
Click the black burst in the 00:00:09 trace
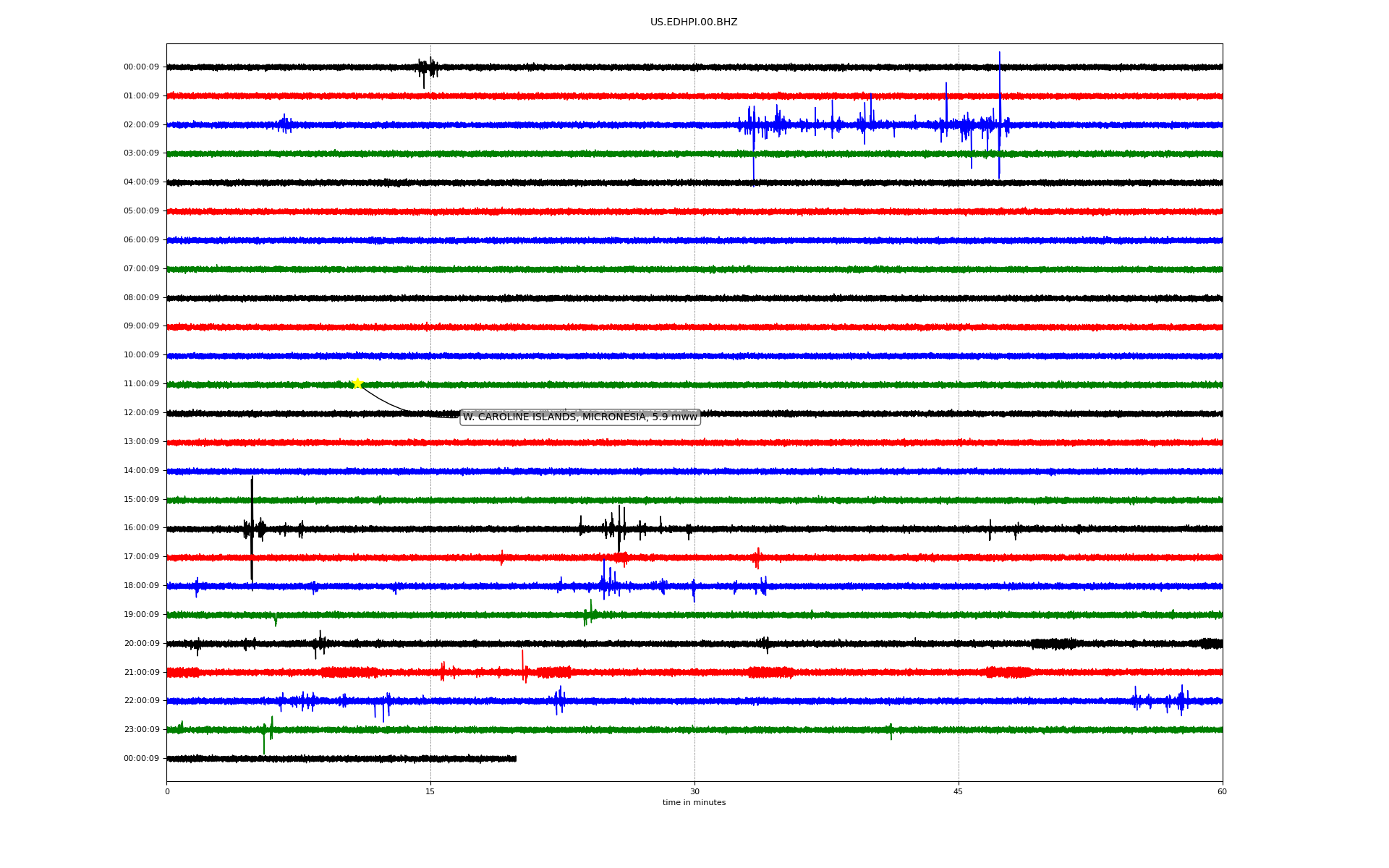pos(428,68)
